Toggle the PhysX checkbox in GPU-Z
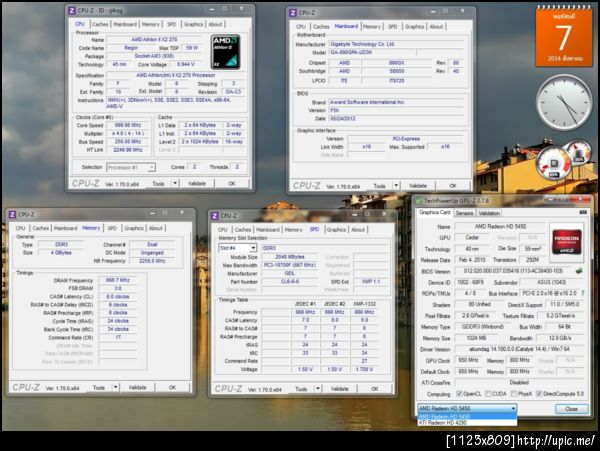Viewport: 600px width, 451px height. 514,394
